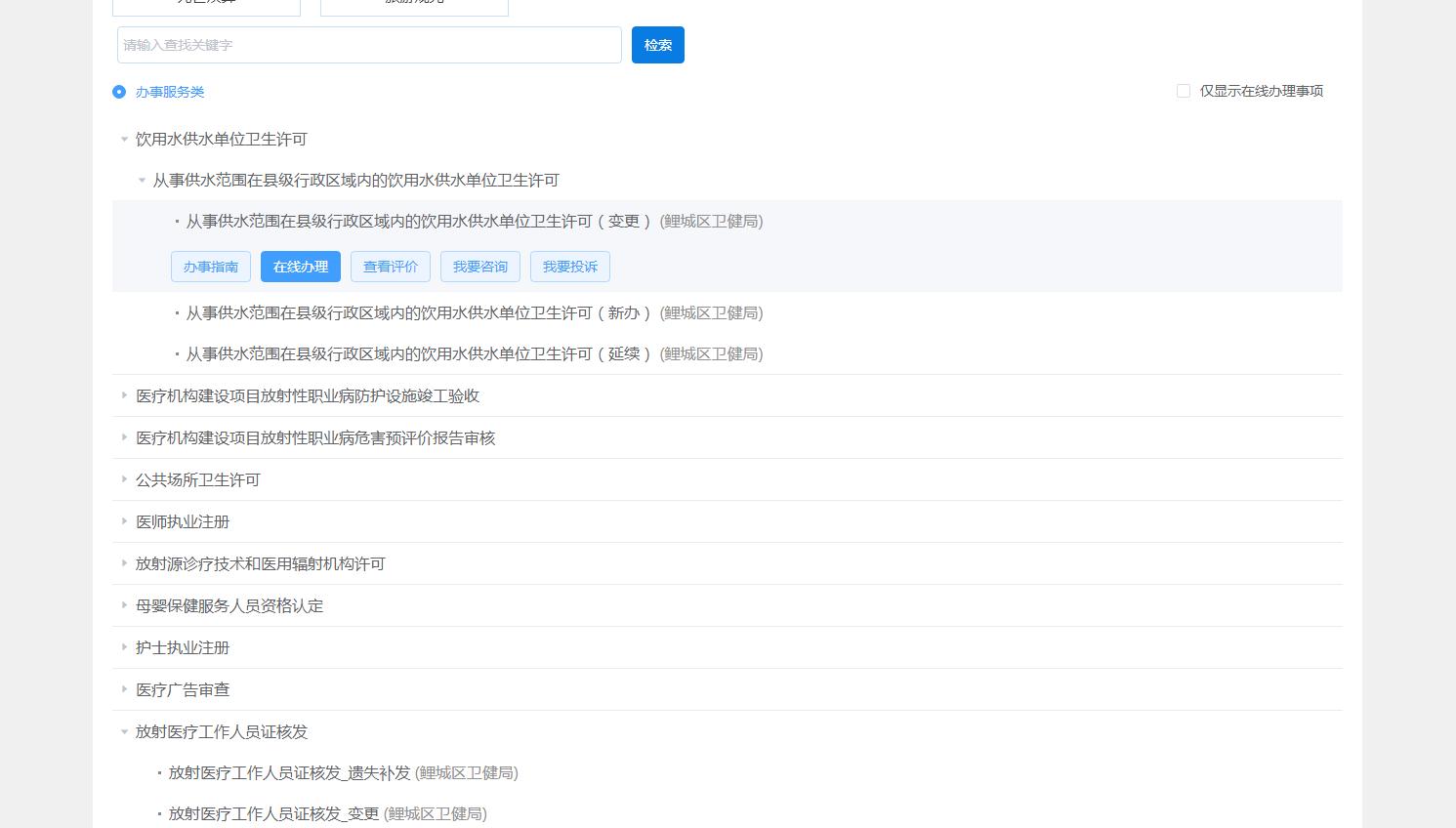Expand the 医疗广告审查 section
This screenshot has height=828, width=1456.
point(125,689)
